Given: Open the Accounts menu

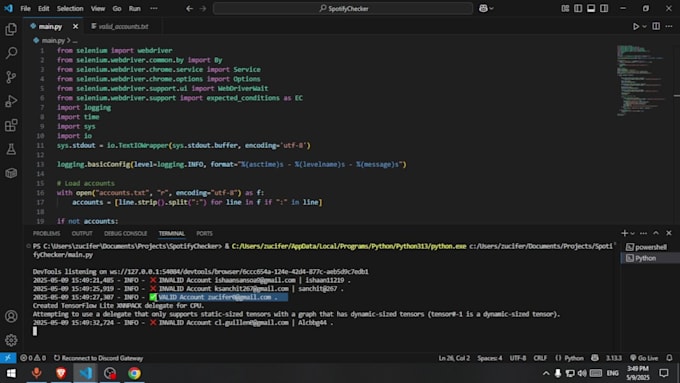Looking at the screenshot, I should point(11,316).
